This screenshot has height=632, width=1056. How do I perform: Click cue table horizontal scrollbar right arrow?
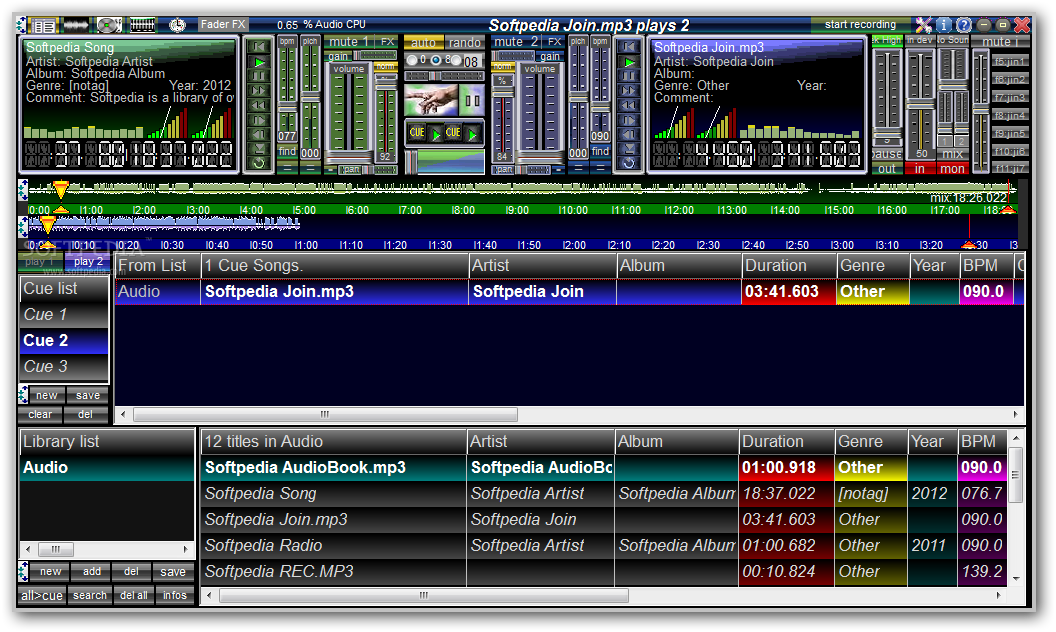click(1016, 414)
